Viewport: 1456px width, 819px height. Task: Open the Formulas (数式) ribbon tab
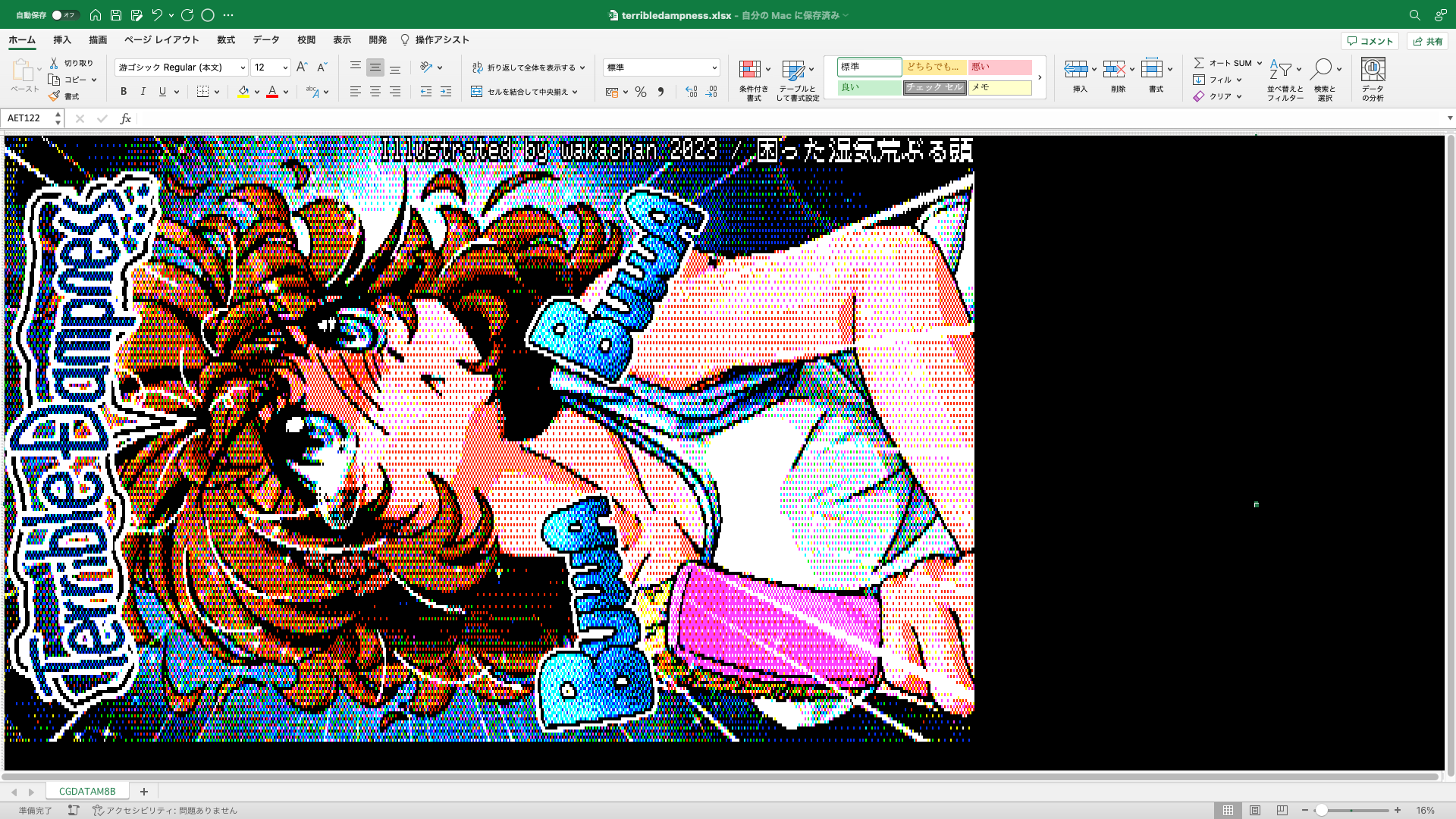pos(226,40)
